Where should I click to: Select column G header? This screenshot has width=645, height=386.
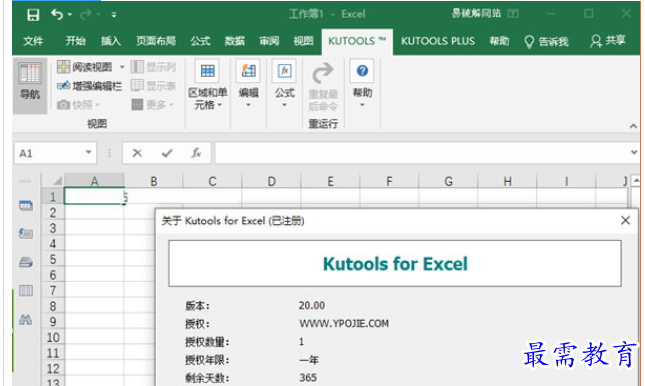(448, 181)
